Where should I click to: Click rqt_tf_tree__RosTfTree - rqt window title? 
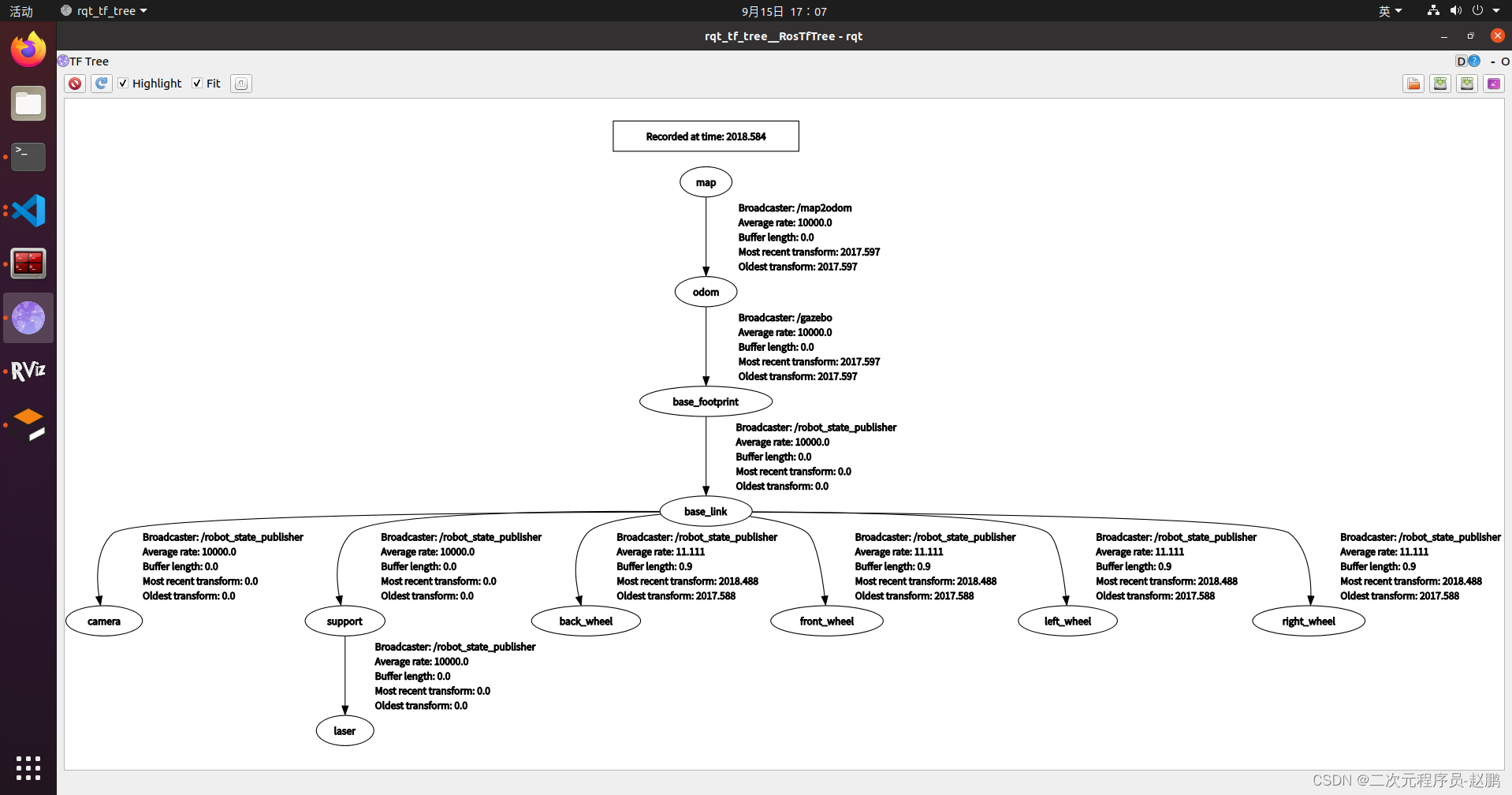click(784, 36)
